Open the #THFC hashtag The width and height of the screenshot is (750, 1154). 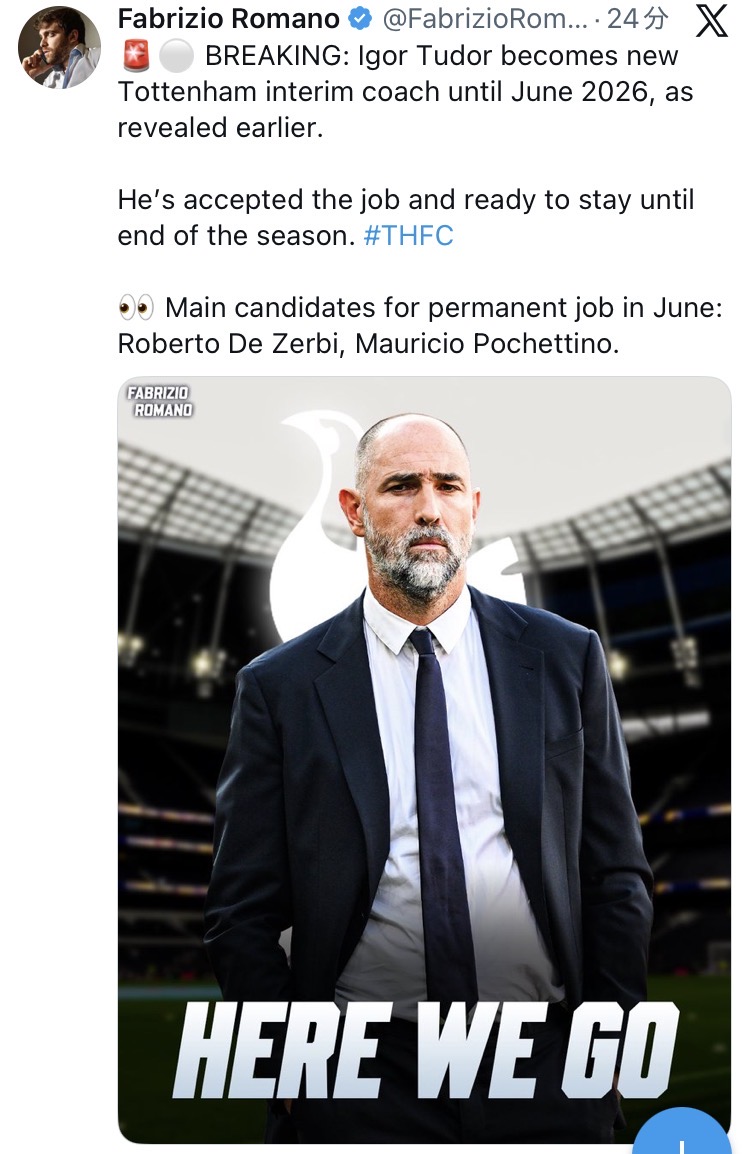[x=409, y=236]
